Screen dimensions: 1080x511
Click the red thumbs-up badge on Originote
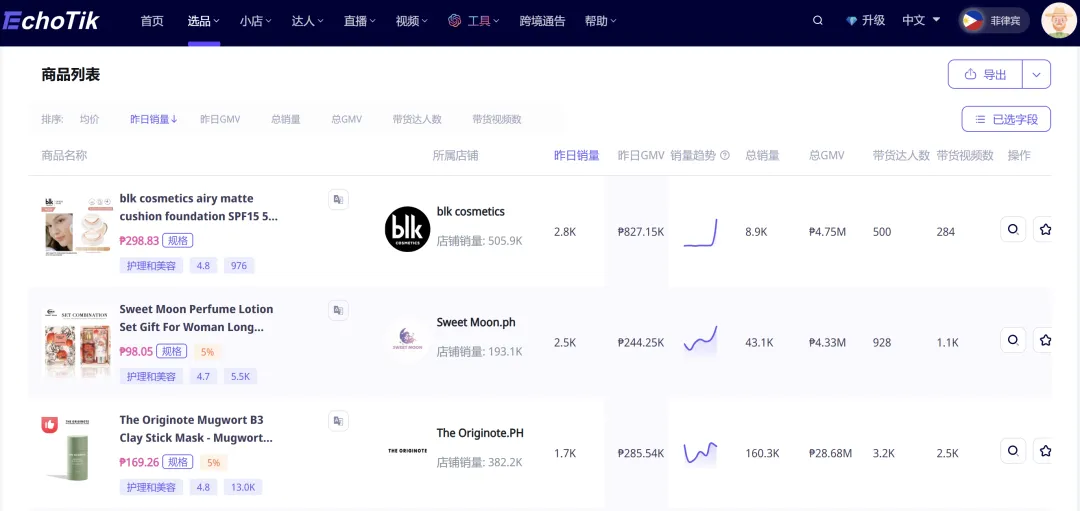coord(49,425)
